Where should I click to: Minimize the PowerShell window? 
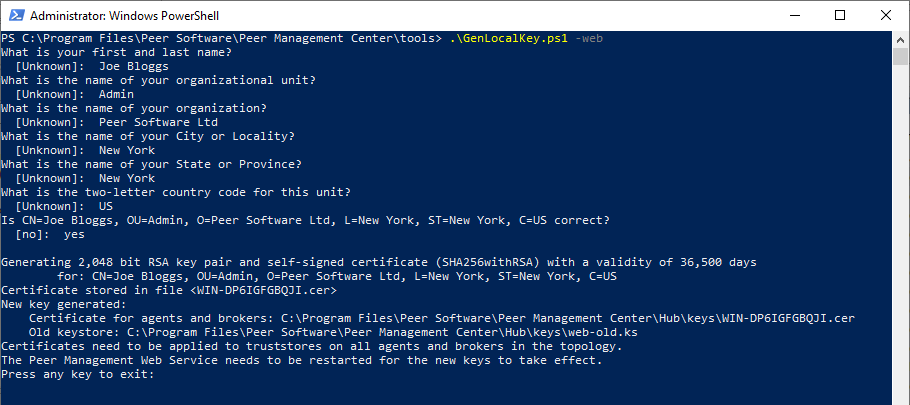click(x=793, y=15)
